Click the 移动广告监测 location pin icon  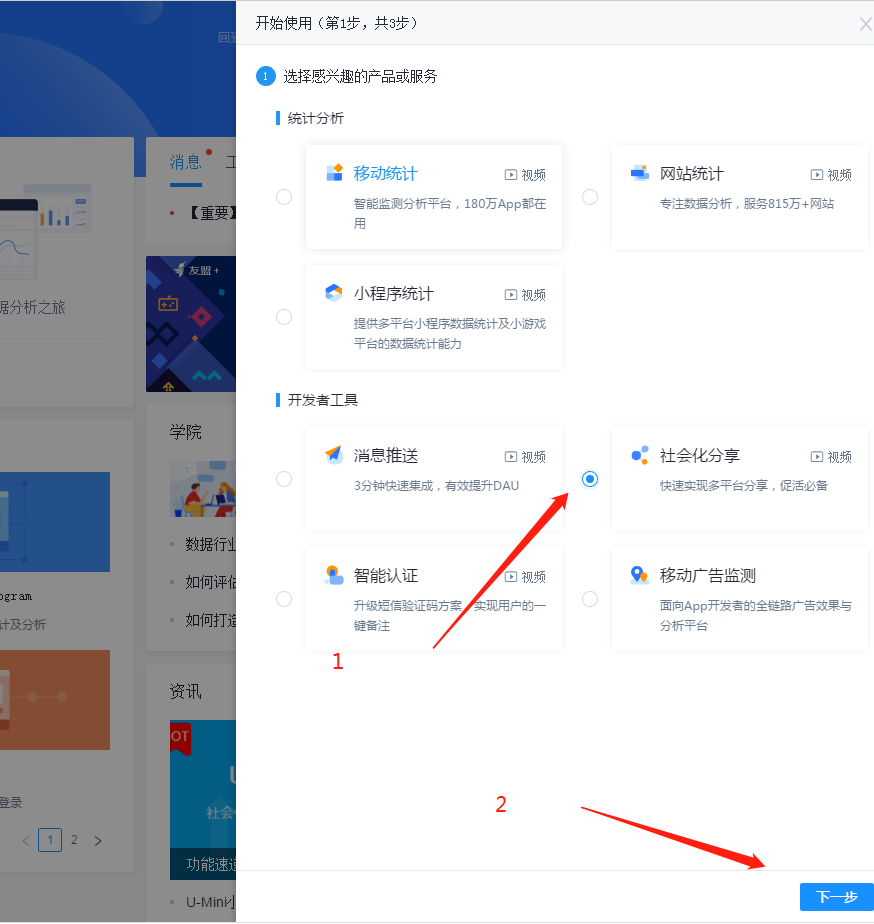pyautogui.click(x=640, y=575)
